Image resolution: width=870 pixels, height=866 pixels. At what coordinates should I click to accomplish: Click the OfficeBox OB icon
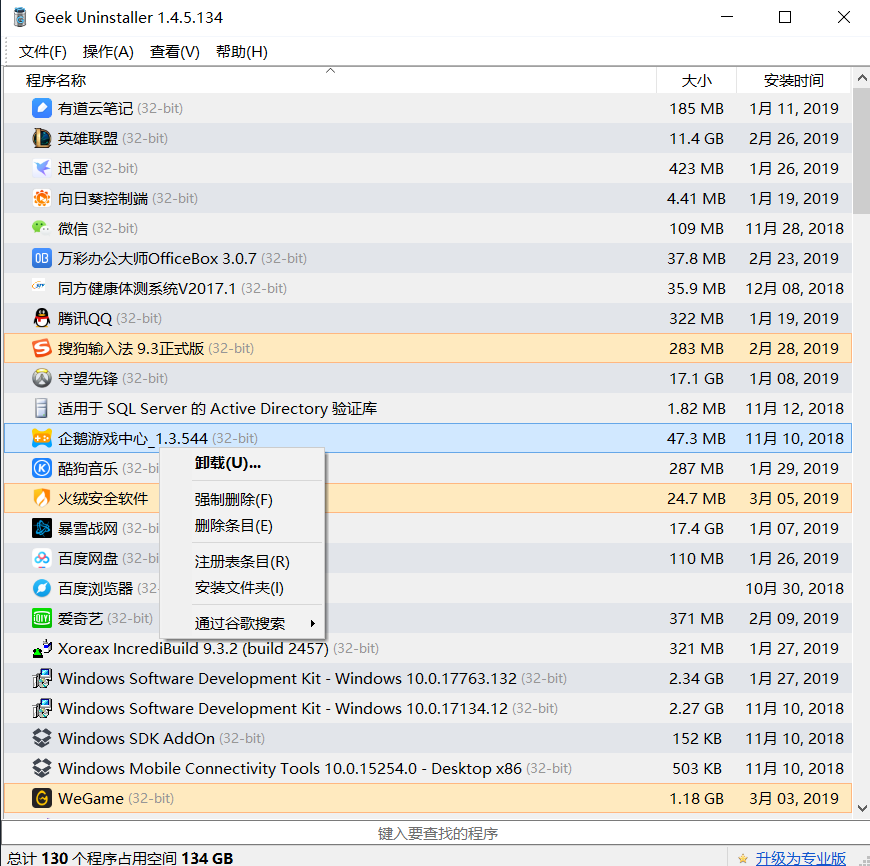tap(42, 258)
